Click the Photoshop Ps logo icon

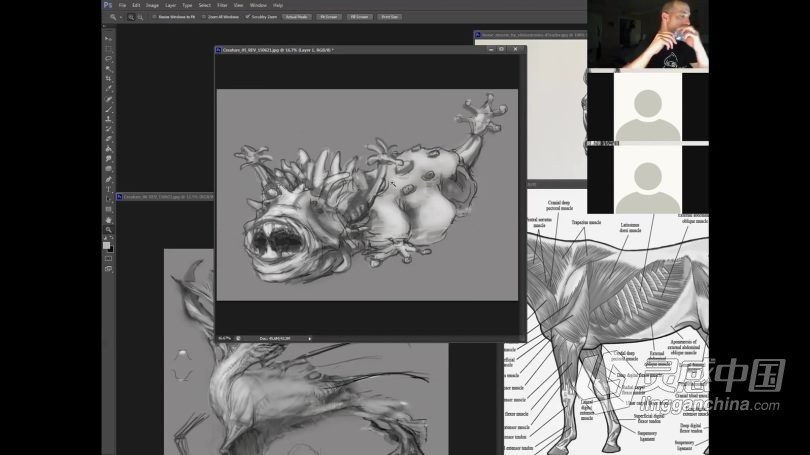pos(107,5)
